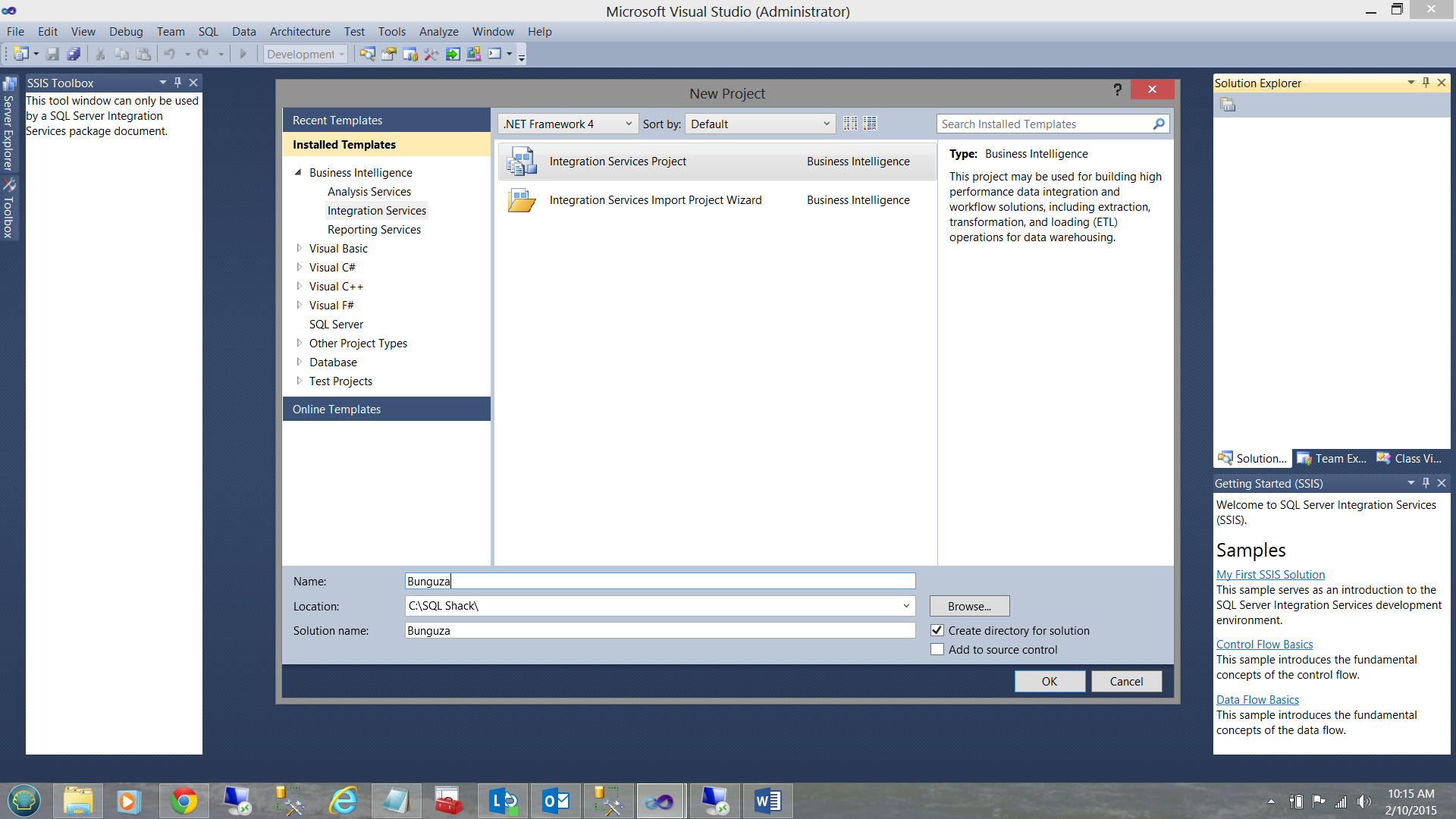The image size is (1456, 819).
Task: Click the Browse... button
Action: click(x=969, y=606)
